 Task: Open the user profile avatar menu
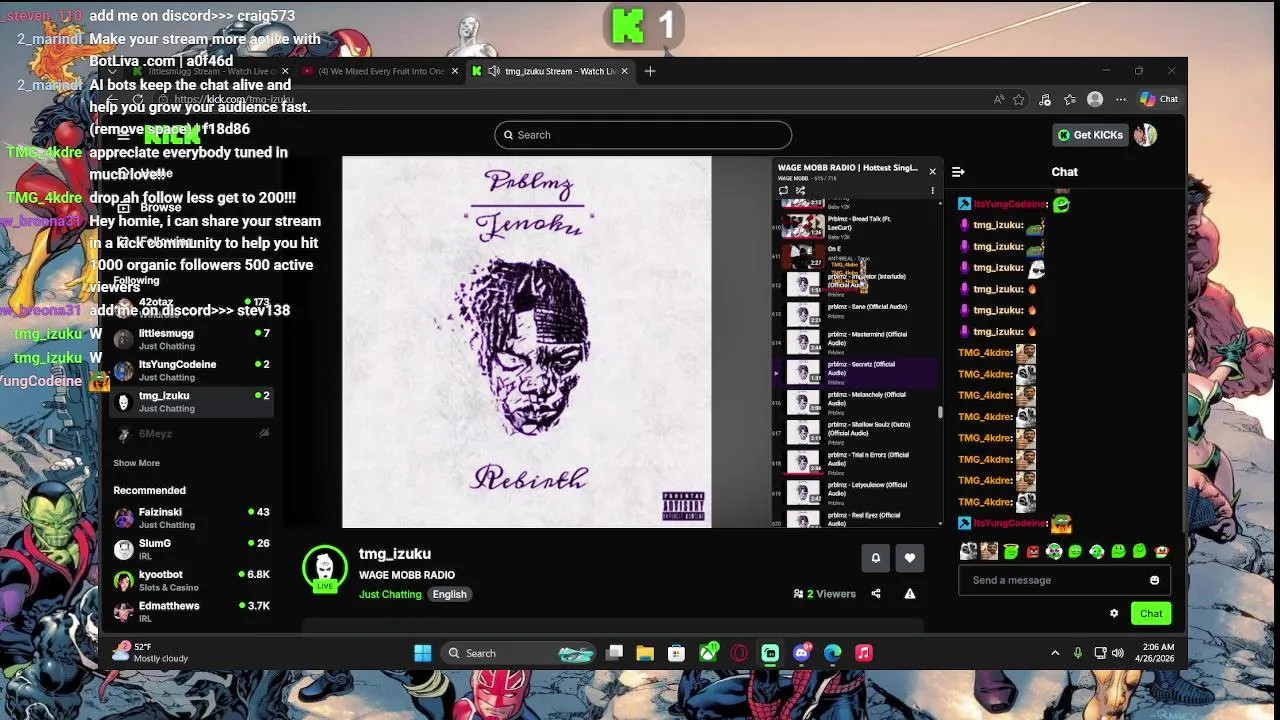tap(1145, 135)
